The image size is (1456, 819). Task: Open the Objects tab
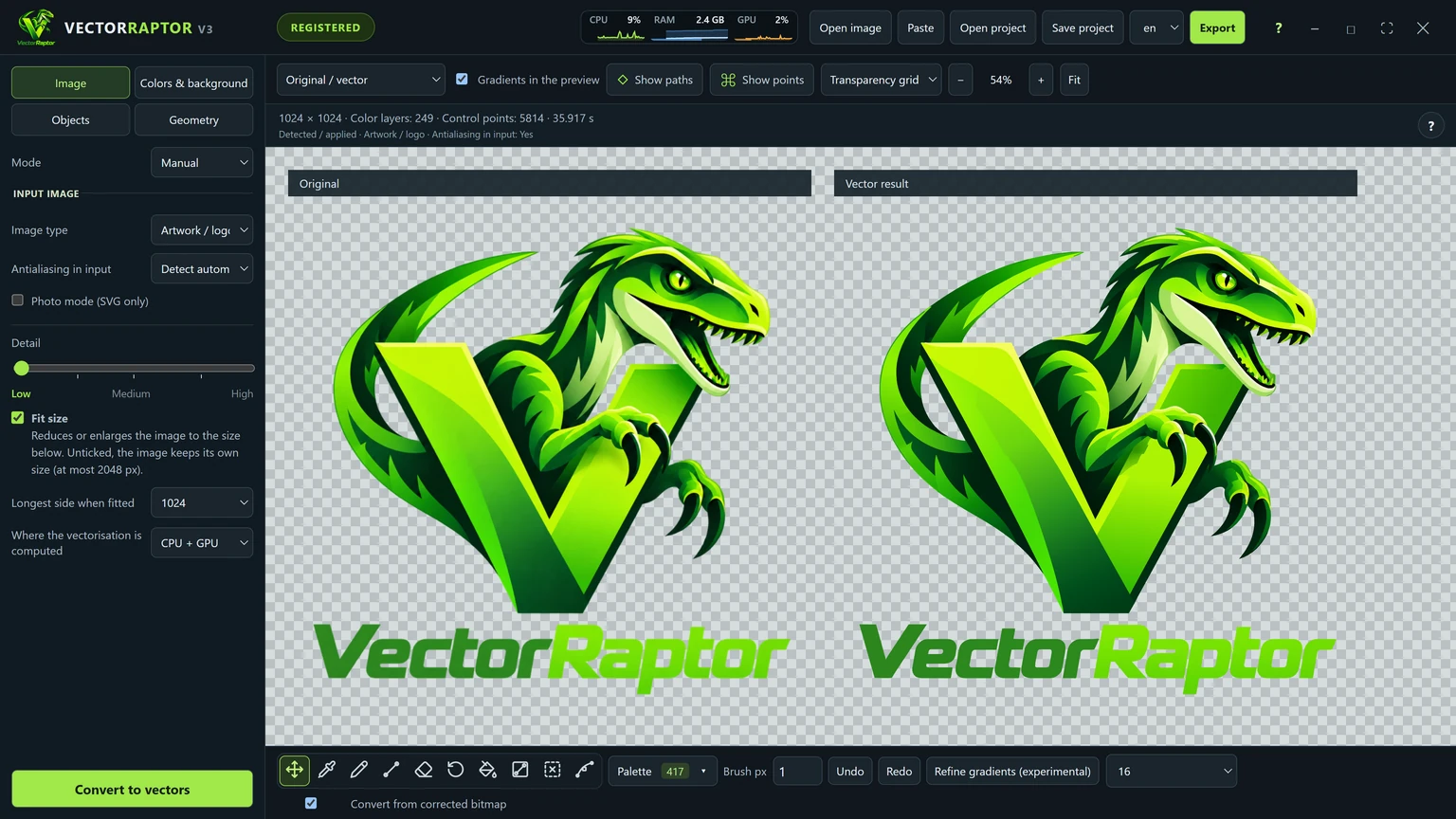pyautogui.click(x=70, y=119)
